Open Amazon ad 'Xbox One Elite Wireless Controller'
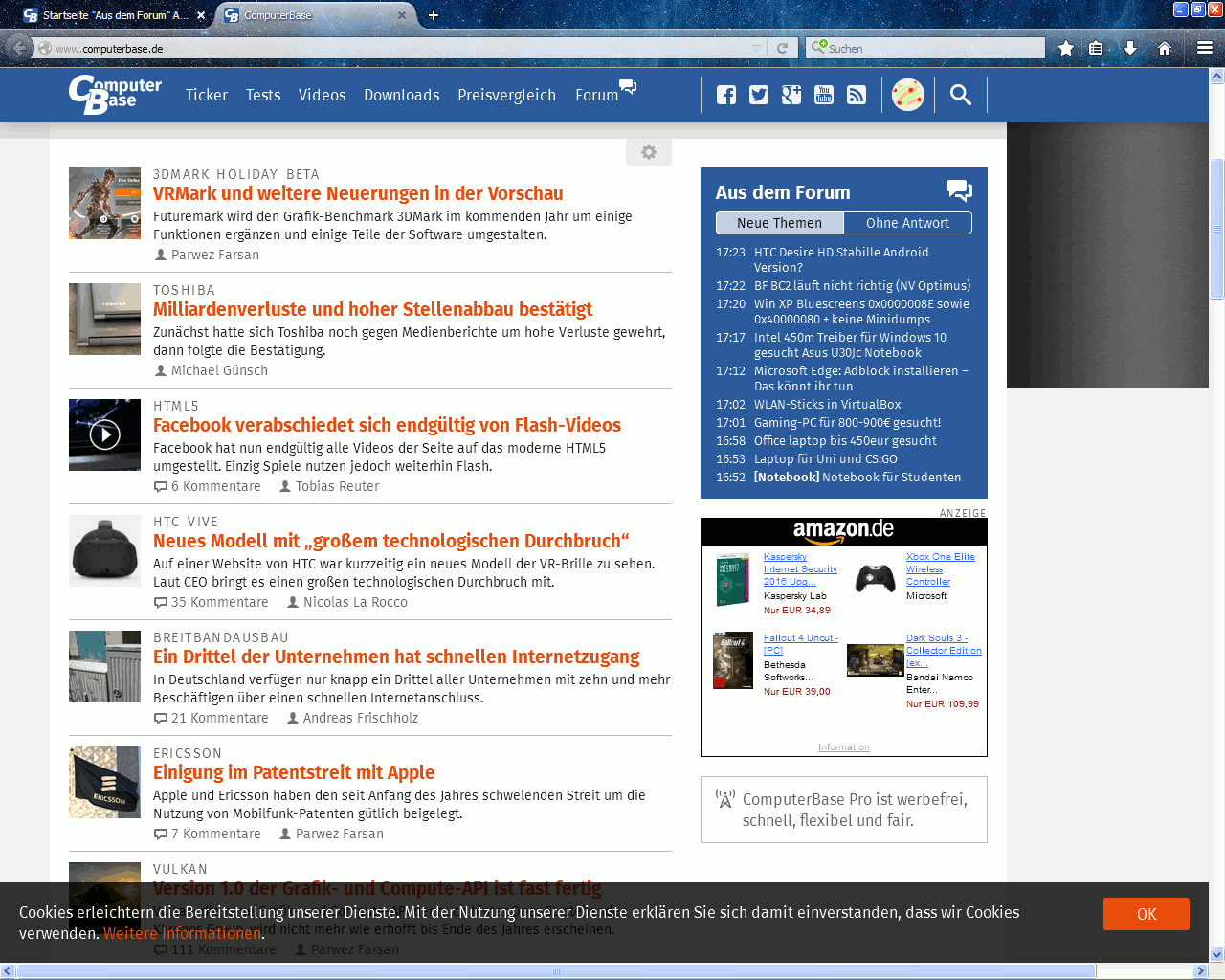This screenshot has height=980, width=1225. [941, 568]
